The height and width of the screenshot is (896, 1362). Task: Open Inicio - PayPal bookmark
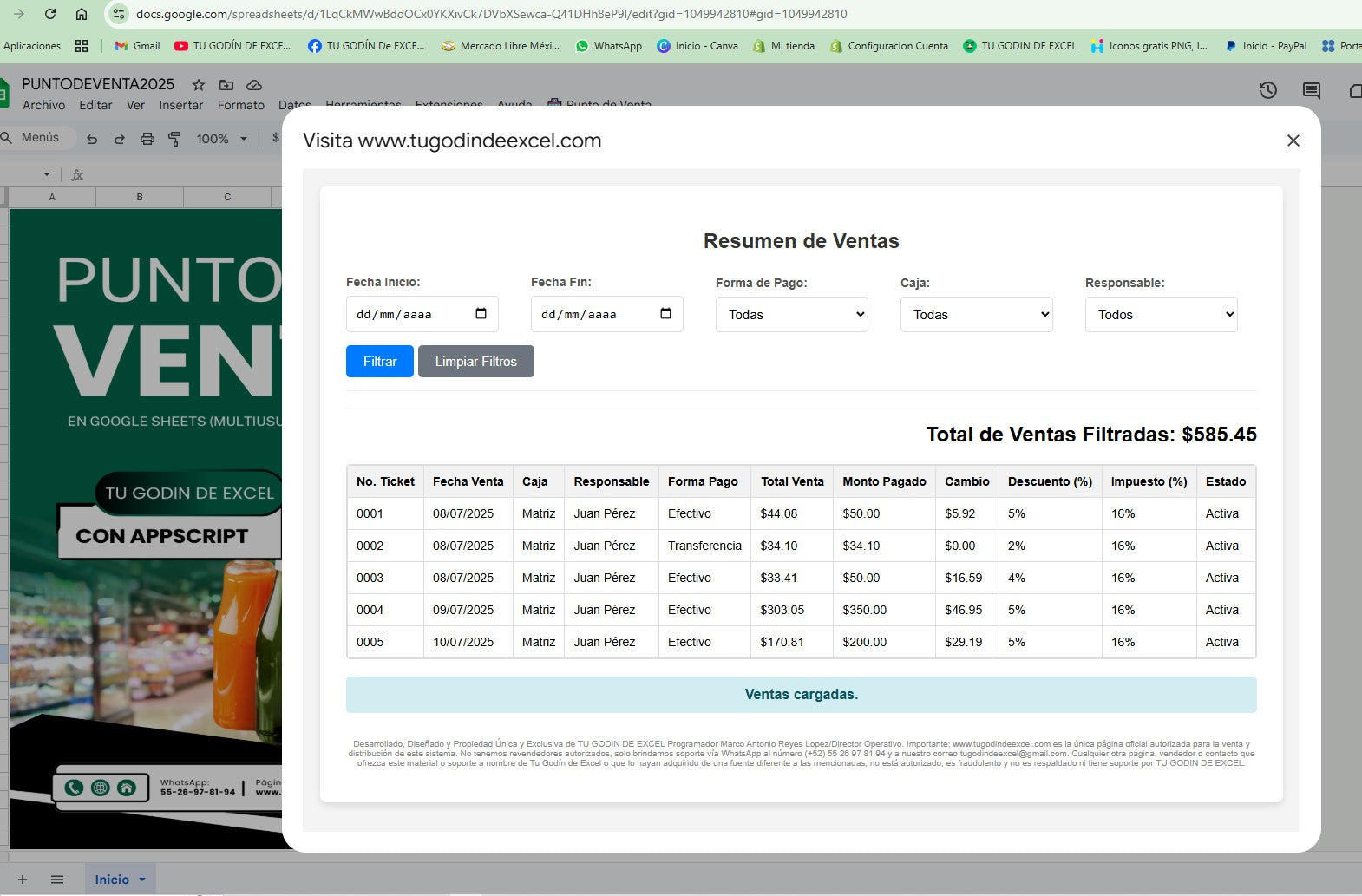tap(1266, 46)
